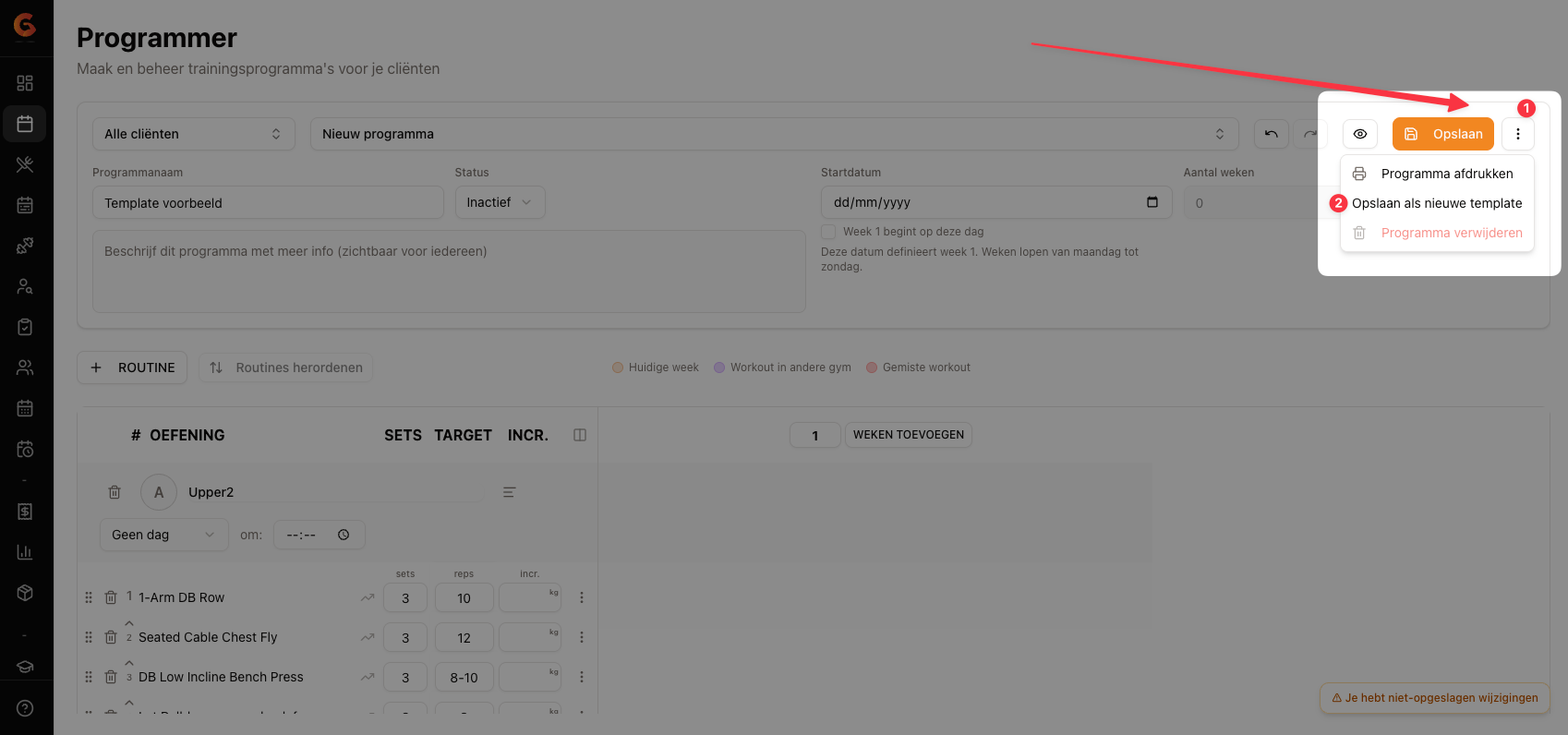Open the calendar with clock sidebar icon
Viewport: 1568px width, 735px height.
25,449
